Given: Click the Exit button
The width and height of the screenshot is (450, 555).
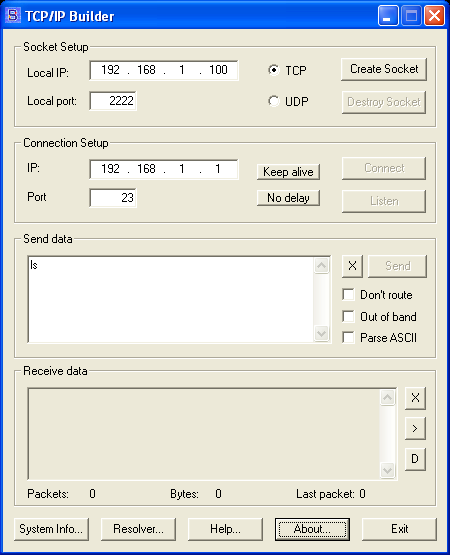Looking at the screenshot, I should (399, 529).
